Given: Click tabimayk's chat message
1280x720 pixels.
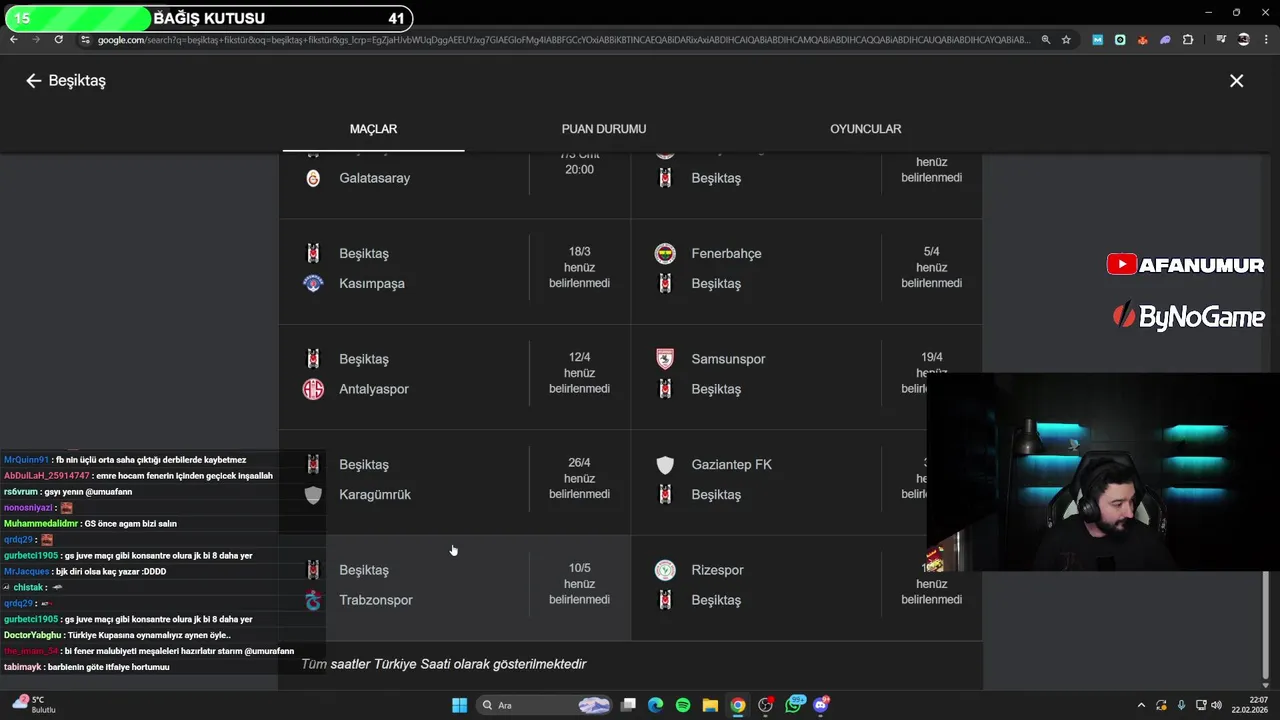Looking at the screenshot, I should click(x=86, y=667).
